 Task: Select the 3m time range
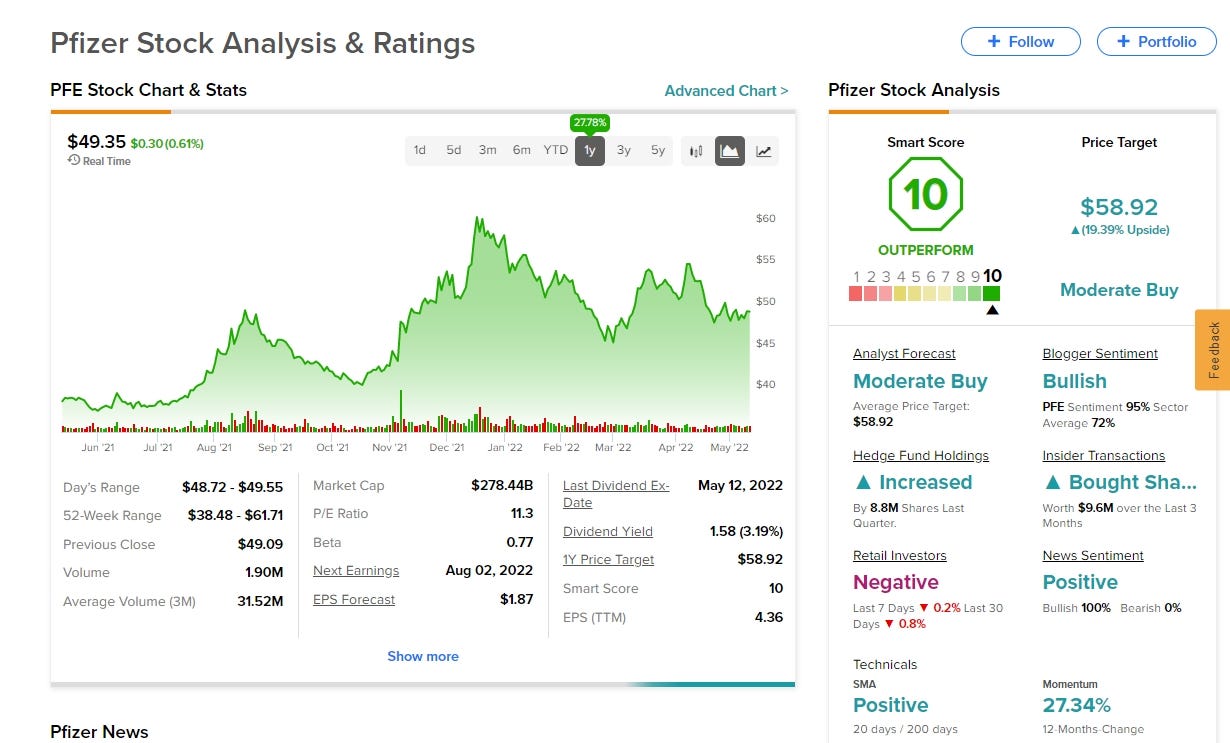click(x=488, y=150)
